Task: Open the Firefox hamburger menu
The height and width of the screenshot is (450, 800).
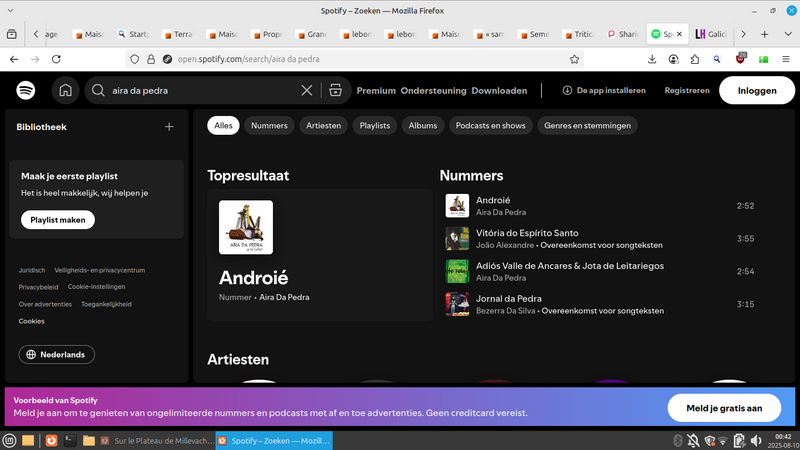Action: pos(785,59)
